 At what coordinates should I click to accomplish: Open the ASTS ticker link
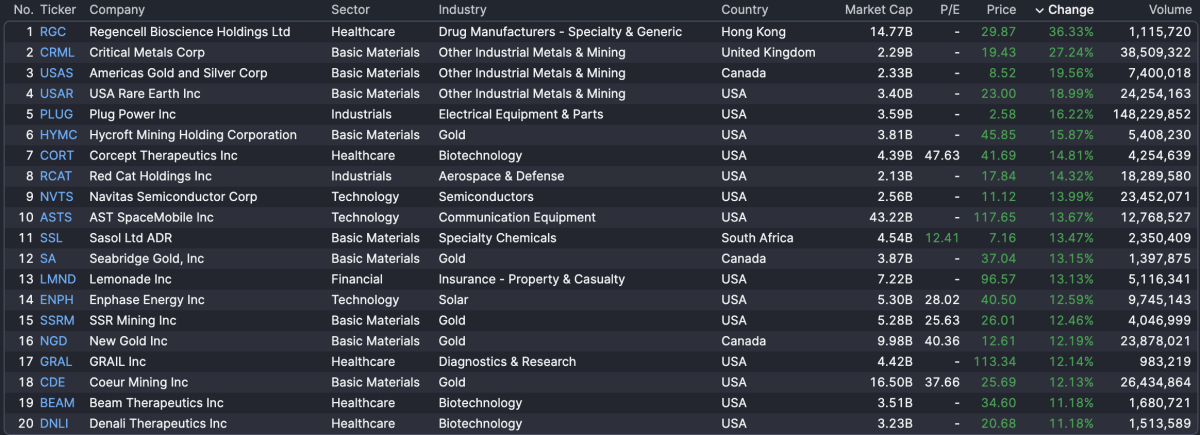pos(56,217)
